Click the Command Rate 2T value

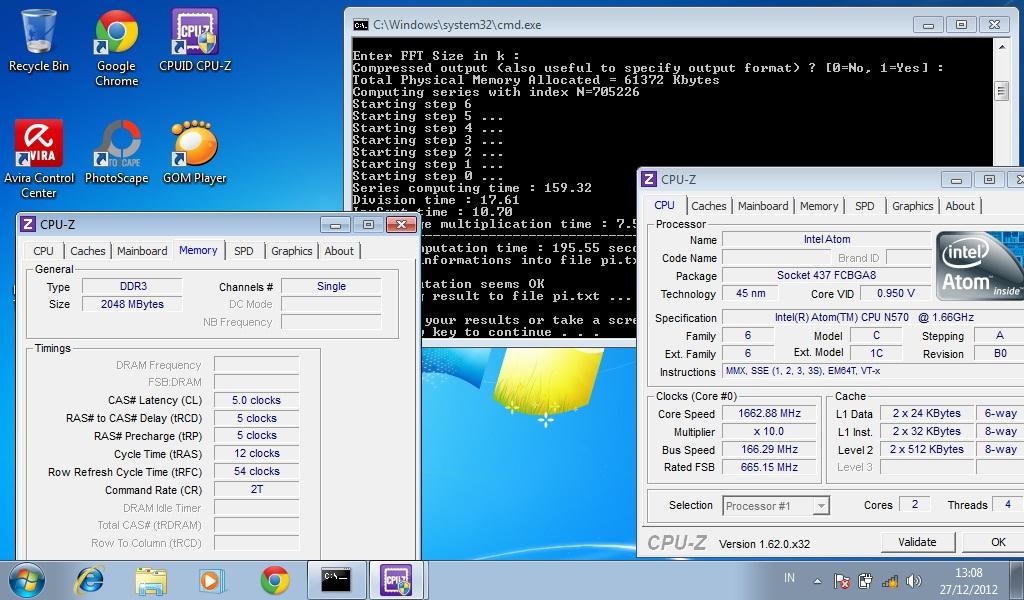256,489
